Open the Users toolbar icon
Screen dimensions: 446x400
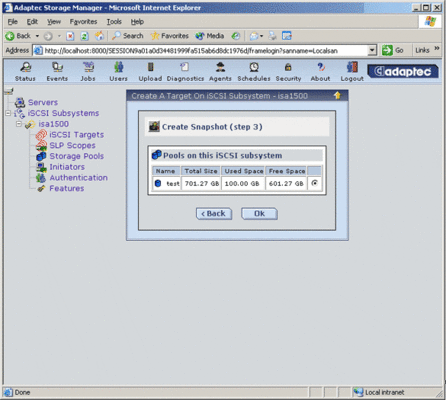coord(119,67)
